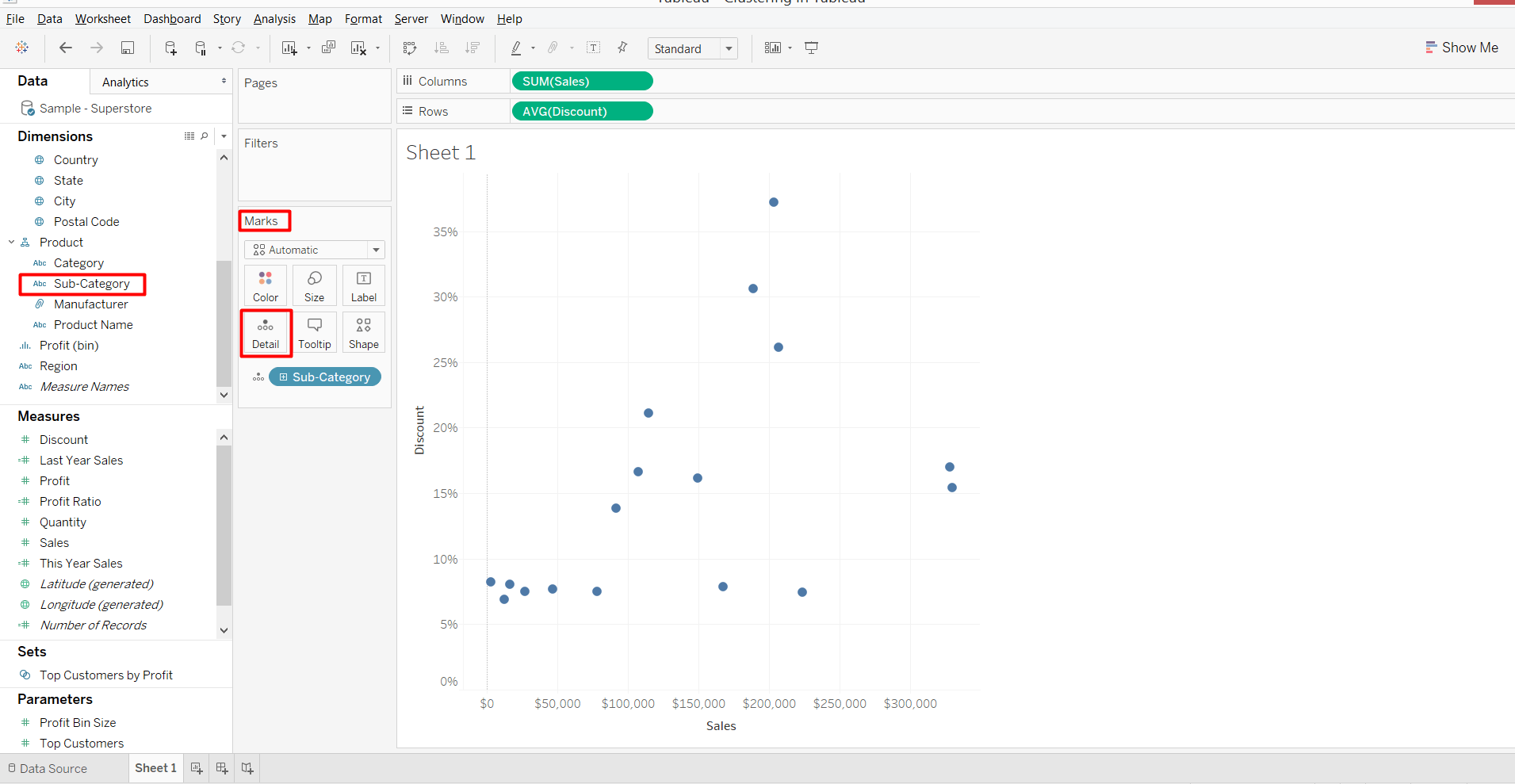Screen dimensions: 1515x784
Task: Open the Shape shelf on the Marks card
Action: click(x=363, y=332)
